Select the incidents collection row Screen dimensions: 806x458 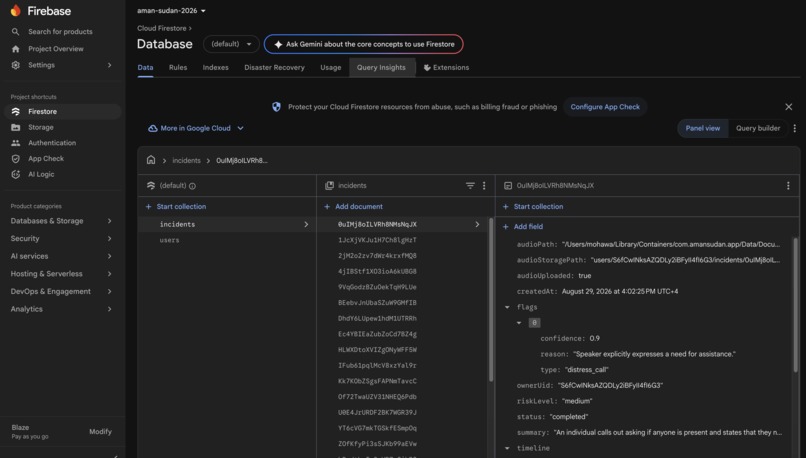click(x=227, y=225)
